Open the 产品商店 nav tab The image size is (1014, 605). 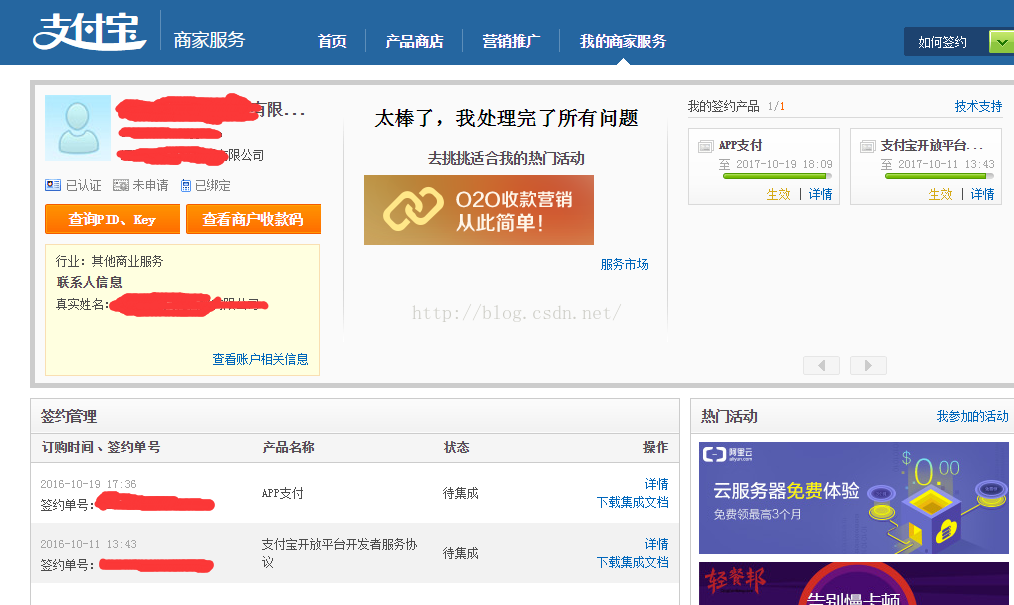click(415, 41)
